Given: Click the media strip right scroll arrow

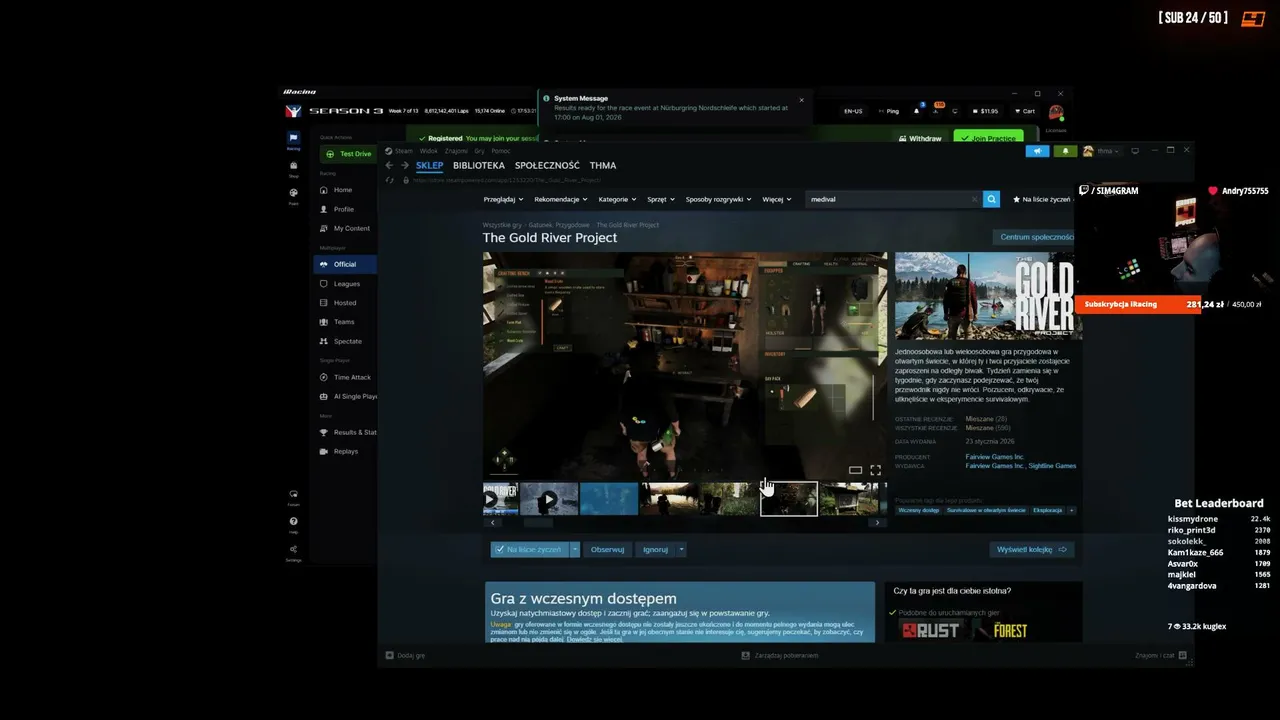Looking at the screenshot, I should click(878, 522).
